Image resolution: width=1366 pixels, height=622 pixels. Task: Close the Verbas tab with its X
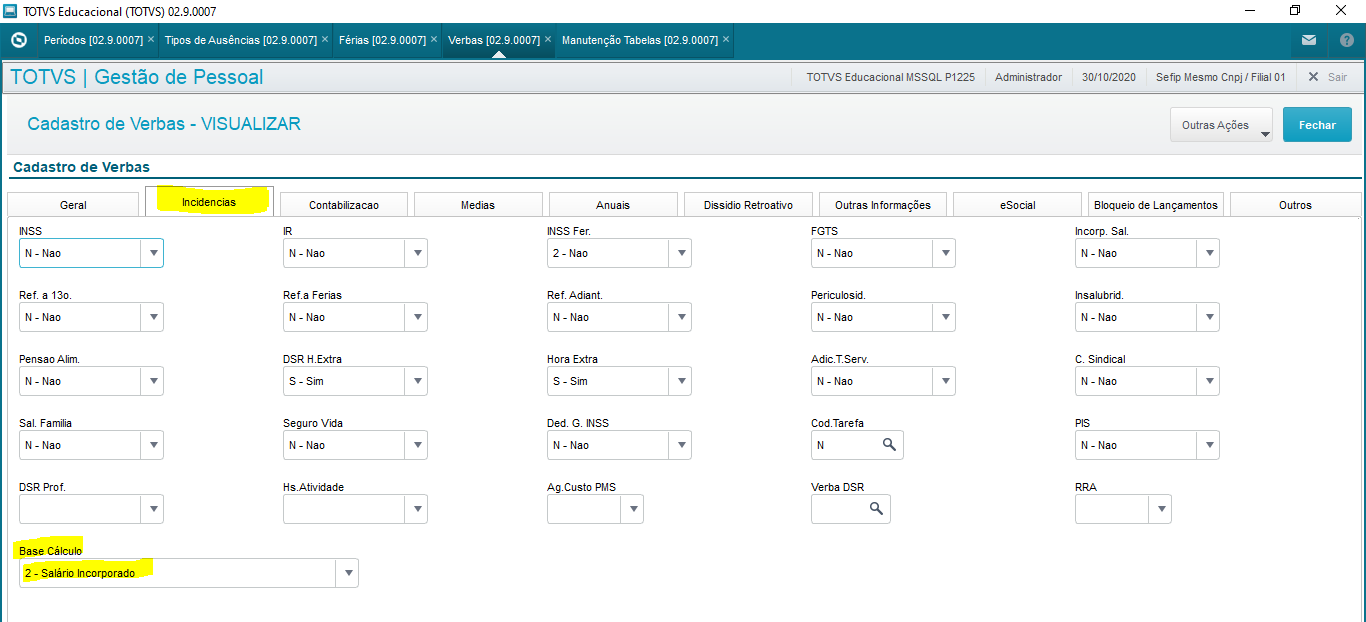click(x=548, y=40)
